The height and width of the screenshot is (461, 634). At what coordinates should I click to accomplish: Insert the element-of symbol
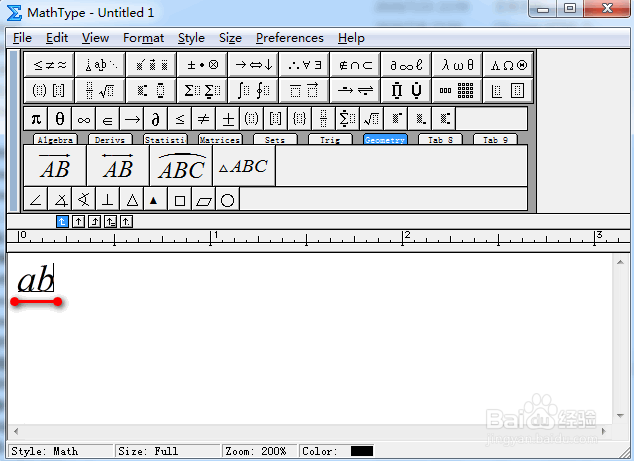click(x=108, y=119)
